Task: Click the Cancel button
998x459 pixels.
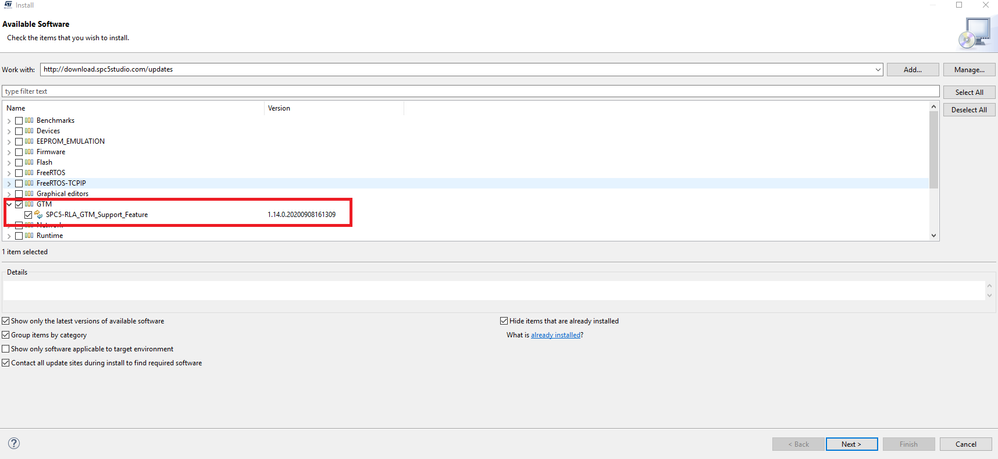Action: click(x=966, y=444)
